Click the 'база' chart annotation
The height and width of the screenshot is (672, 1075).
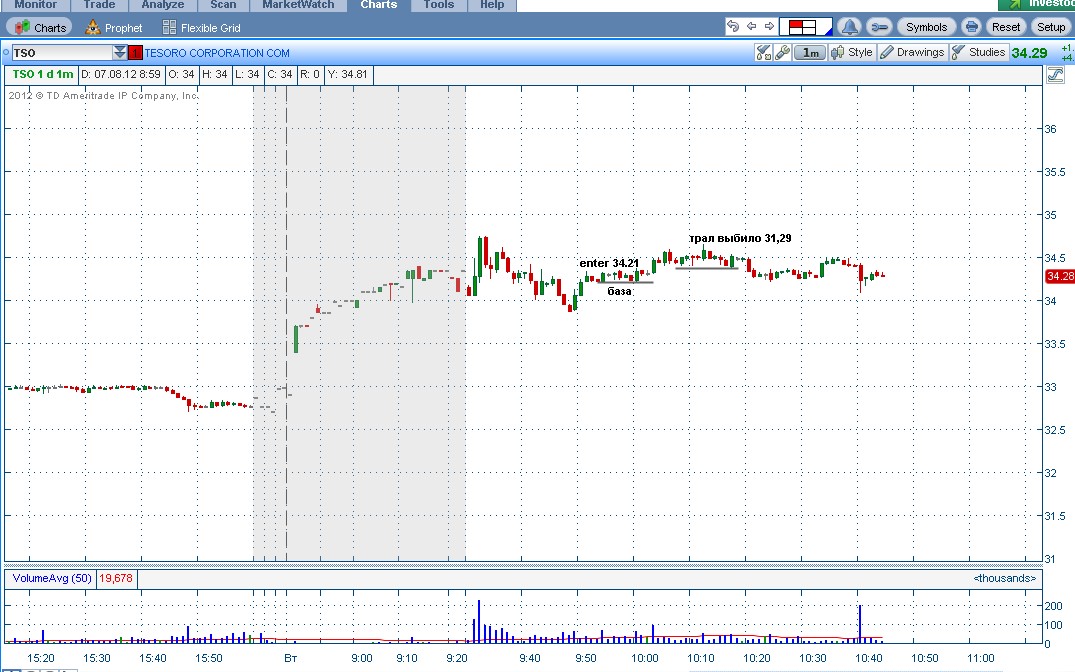[x=619, y=291]
